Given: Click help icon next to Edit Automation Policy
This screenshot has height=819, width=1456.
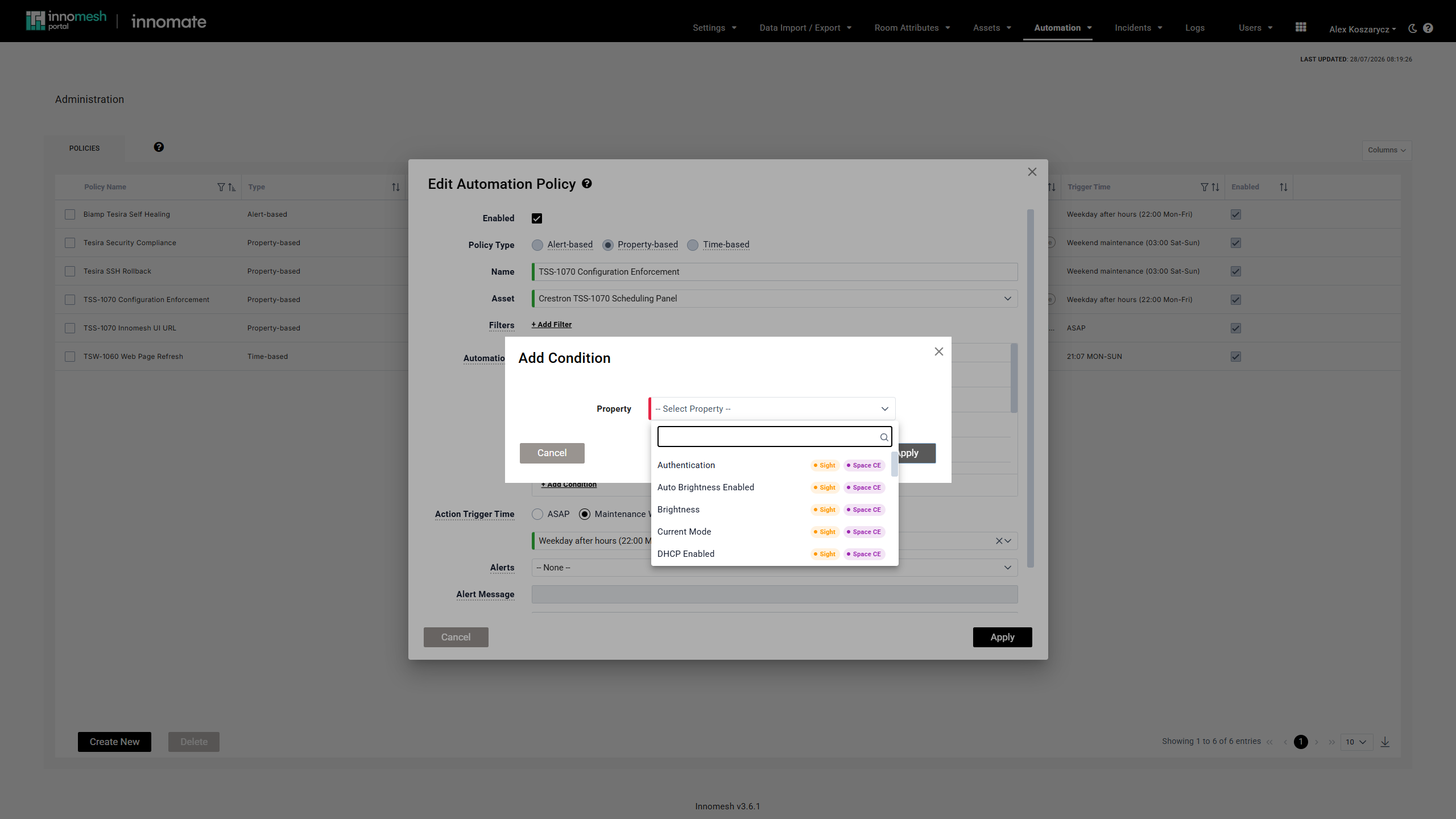Looking at the screenshot, I should coord(587,184).
